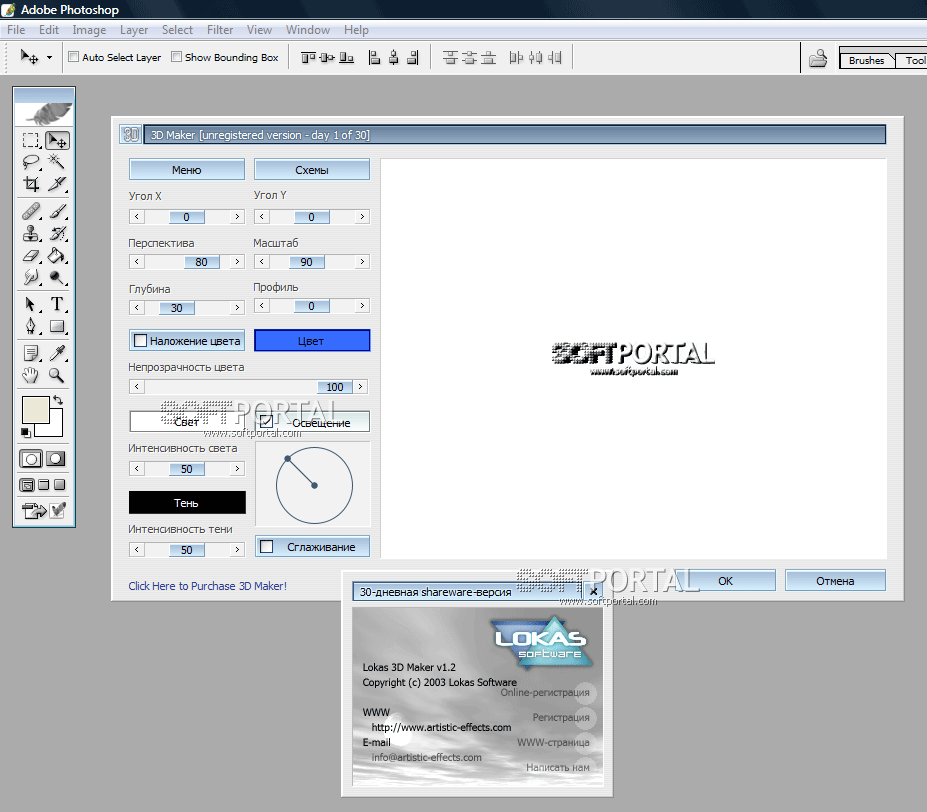Increase Интенсивность тени with right arrow
This screenshot has width=927, height=812.
pos(237,549)
